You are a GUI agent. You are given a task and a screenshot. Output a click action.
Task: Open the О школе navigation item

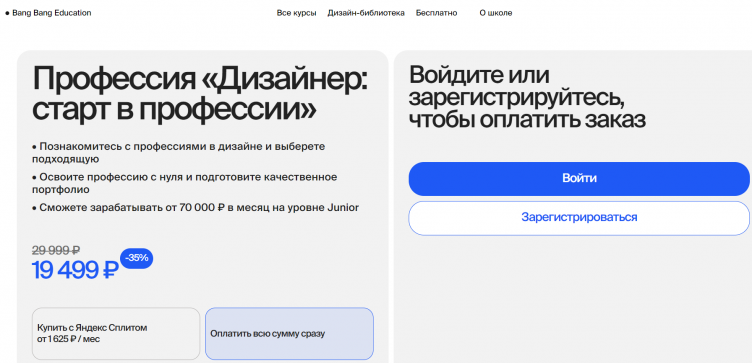pyautogui.click(x=495, y=13)
